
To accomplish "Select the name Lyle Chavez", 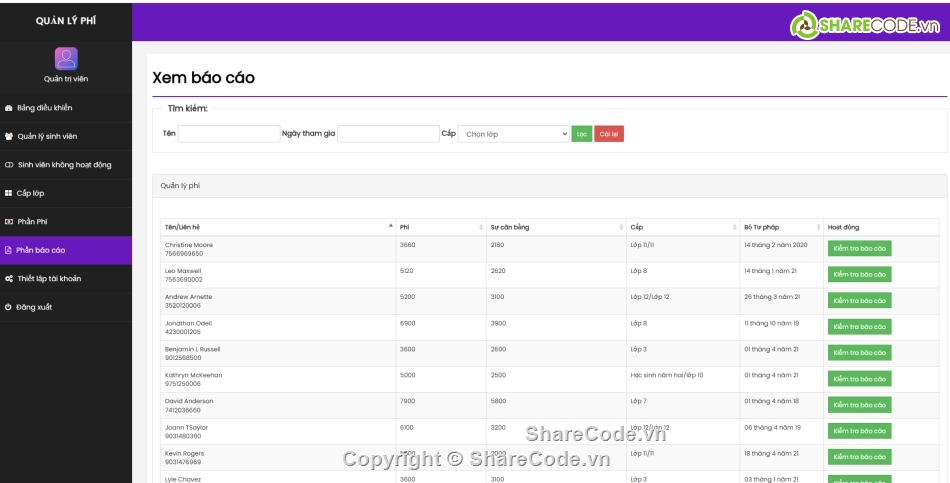I will point(183,479).
